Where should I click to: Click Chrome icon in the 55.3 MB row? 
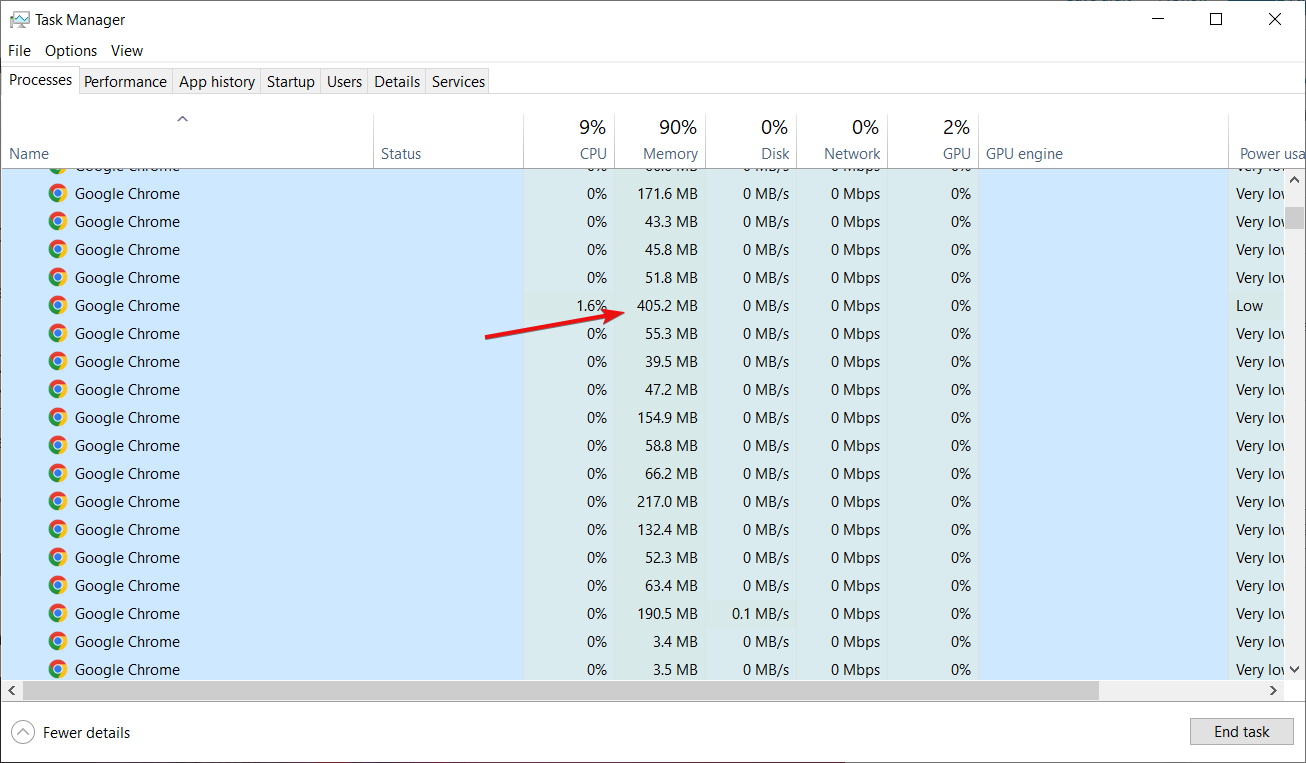point(58,334)
